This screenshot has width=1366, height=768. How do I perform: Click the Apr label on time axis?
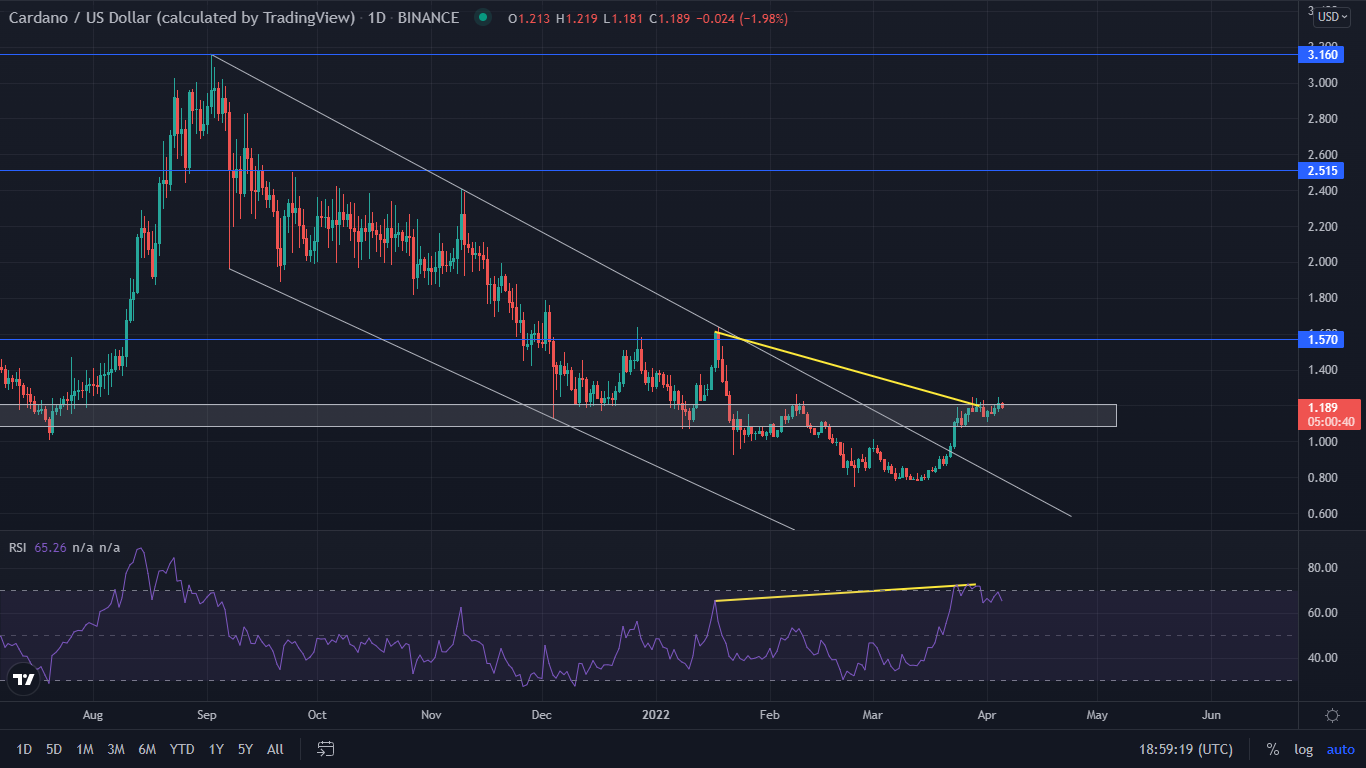point(987,715)
